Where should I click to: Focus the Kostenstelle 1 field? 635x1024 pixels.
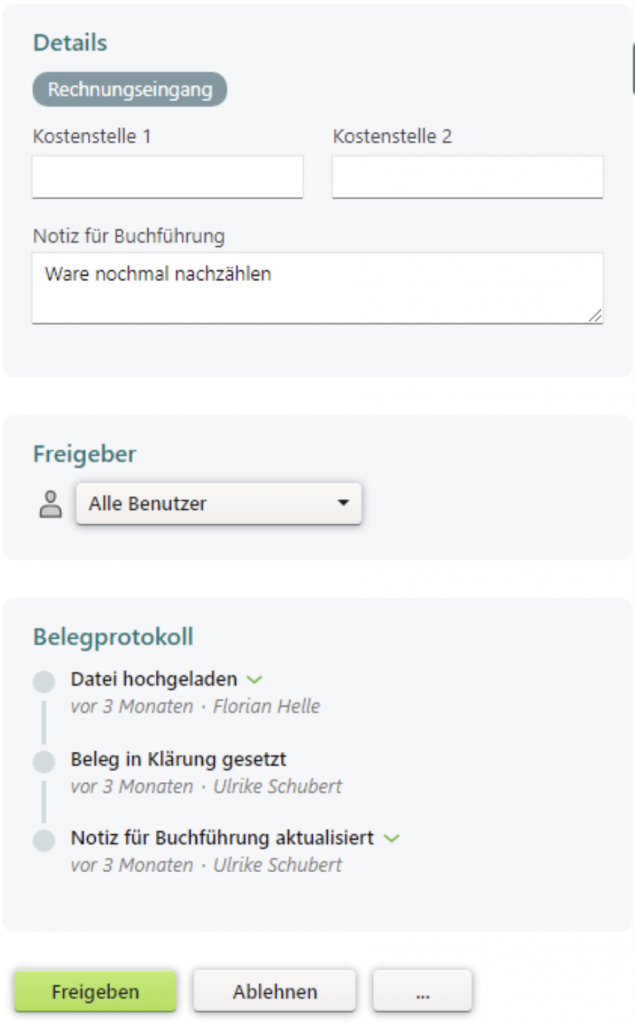pyautogui.click(x=167, y=177)
